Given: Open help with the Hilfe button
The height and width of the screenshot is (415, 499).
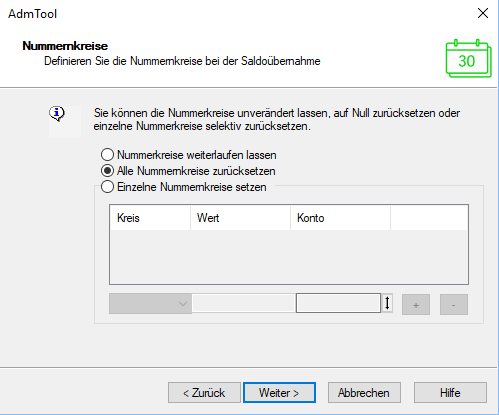Looking at the screenshot, I should [450, 393].
